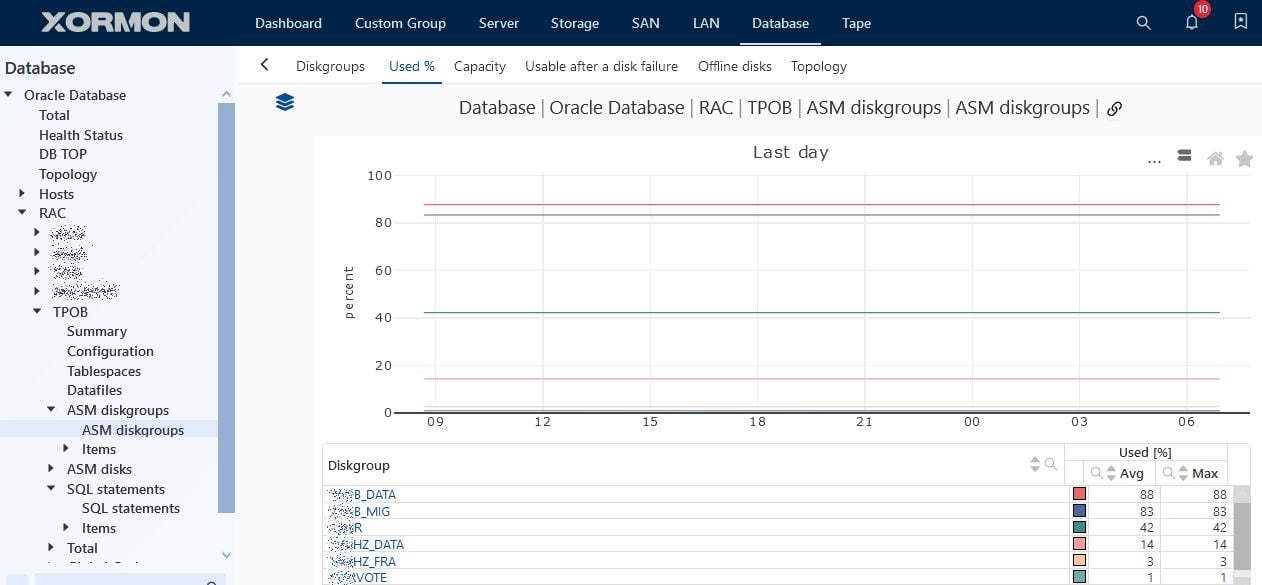Expand the Hosts tree node

(x=22, y=194)
